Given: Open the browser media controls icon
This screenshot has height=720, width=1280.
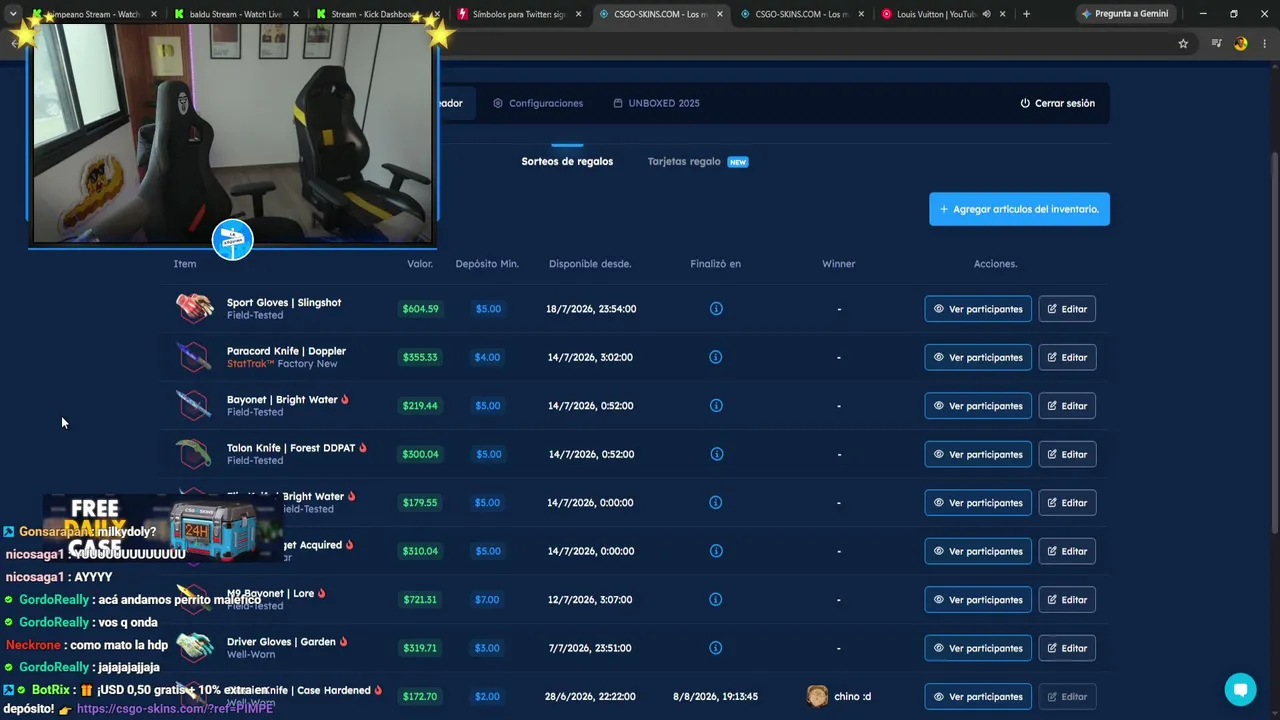Looking at the screenshot, I should [x=1216, y=44].
